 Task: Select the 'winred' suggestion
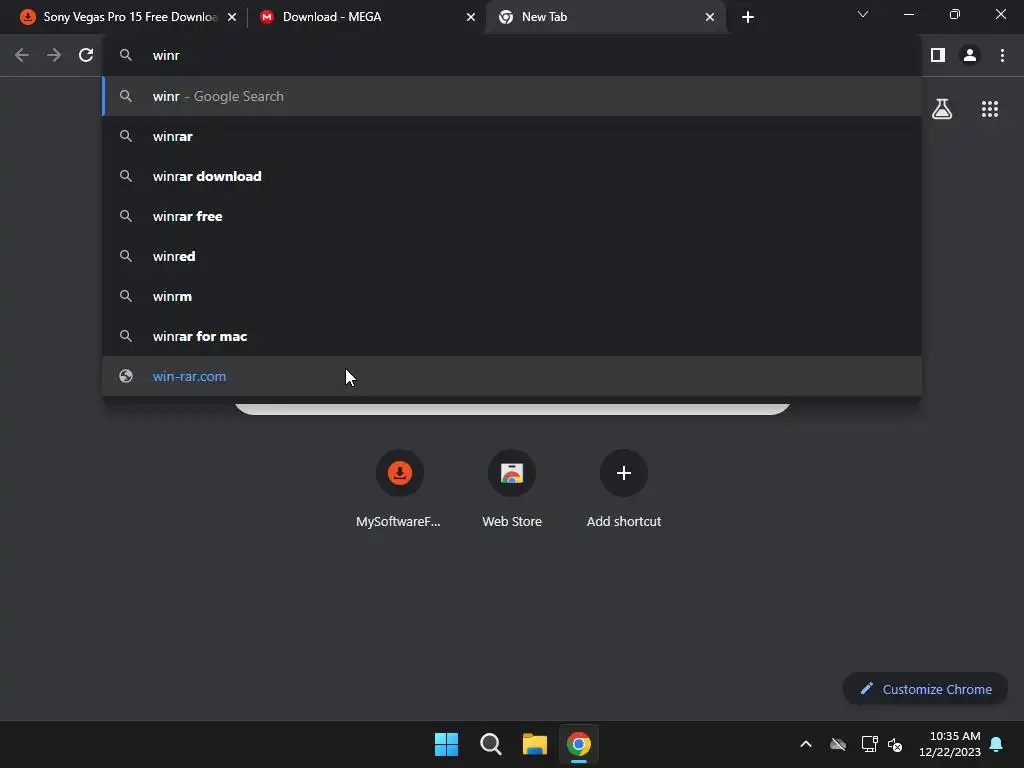(513, 256)
